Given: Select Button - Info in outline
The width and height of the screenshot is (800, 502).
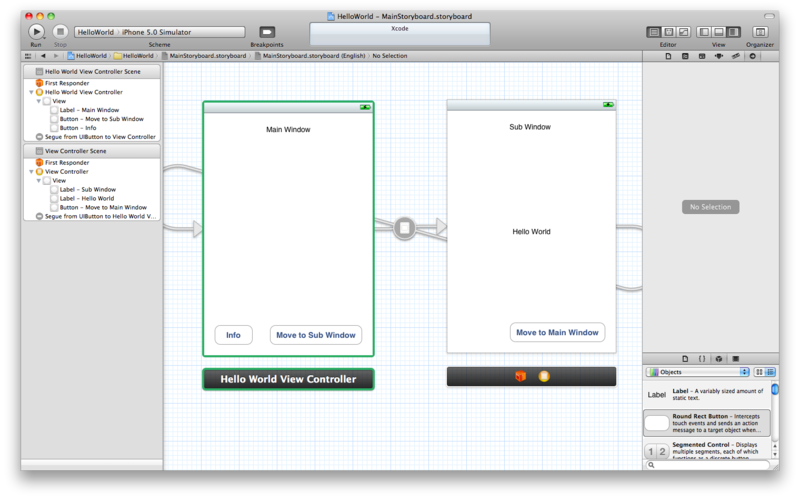Looking at the screenshot, I should coord(73,128).
